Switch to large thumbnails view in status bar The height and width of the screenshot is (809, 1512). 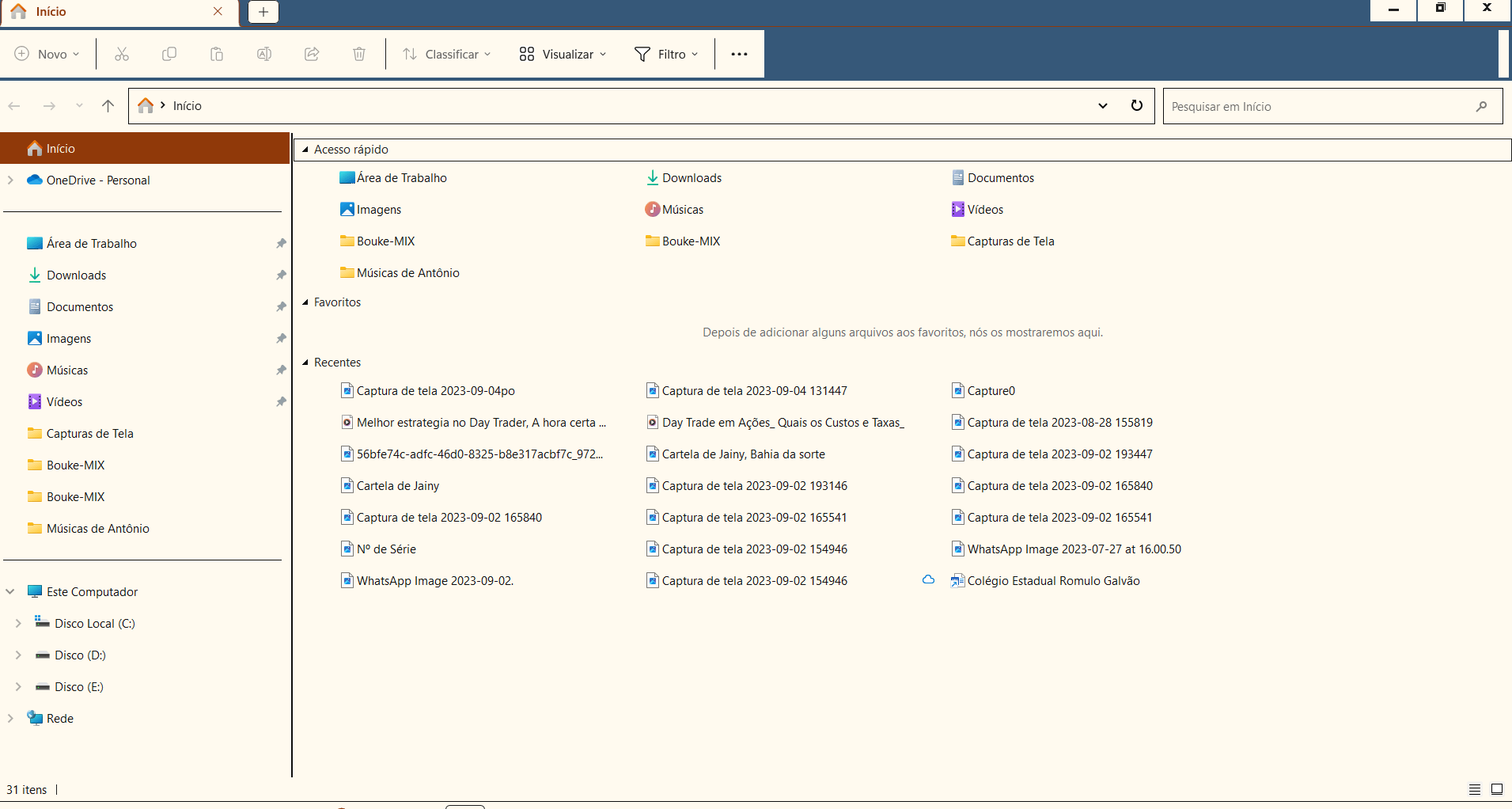(x=1497, y=789)
